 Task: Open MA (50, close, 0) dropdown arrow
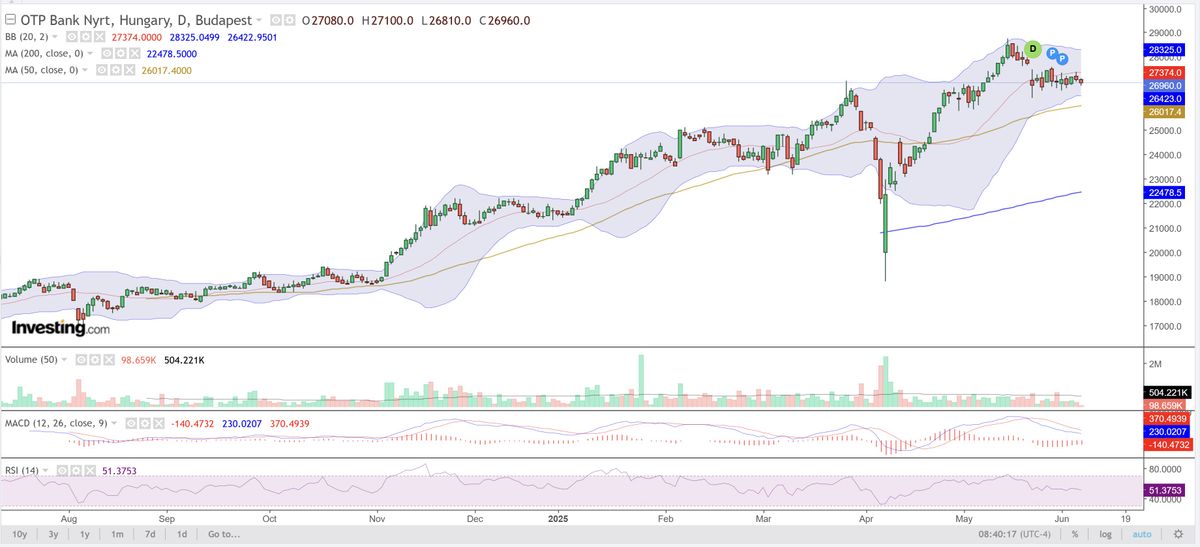85,70
